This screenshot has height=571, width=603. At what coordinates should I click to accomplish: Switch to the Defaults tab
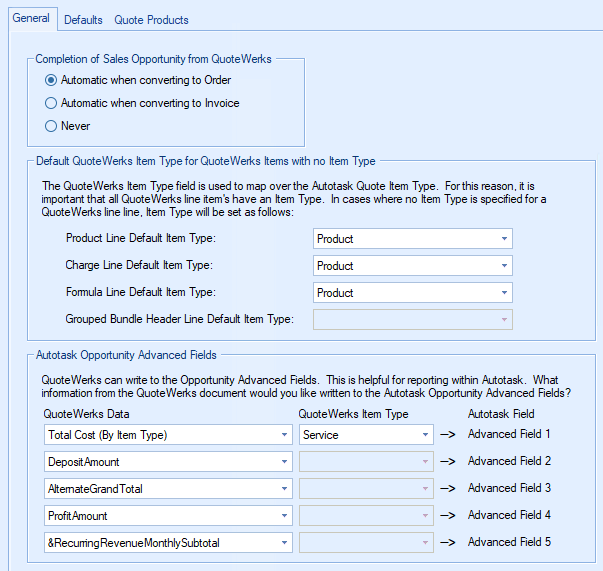click(x=83, y=19)
